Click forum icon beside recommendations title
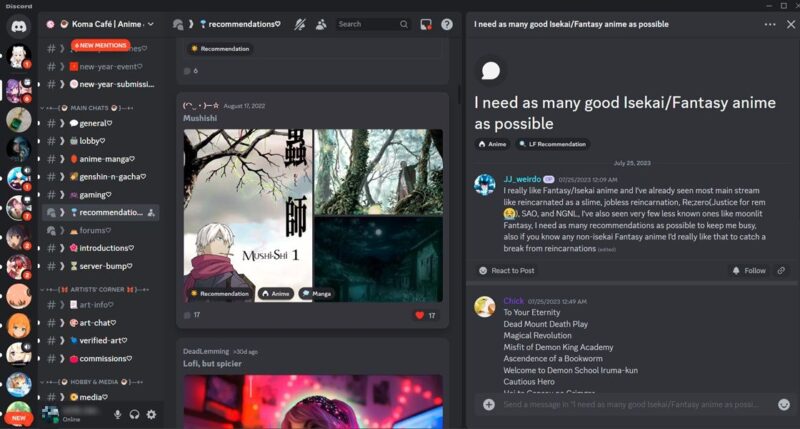 (x=178, y=24)
